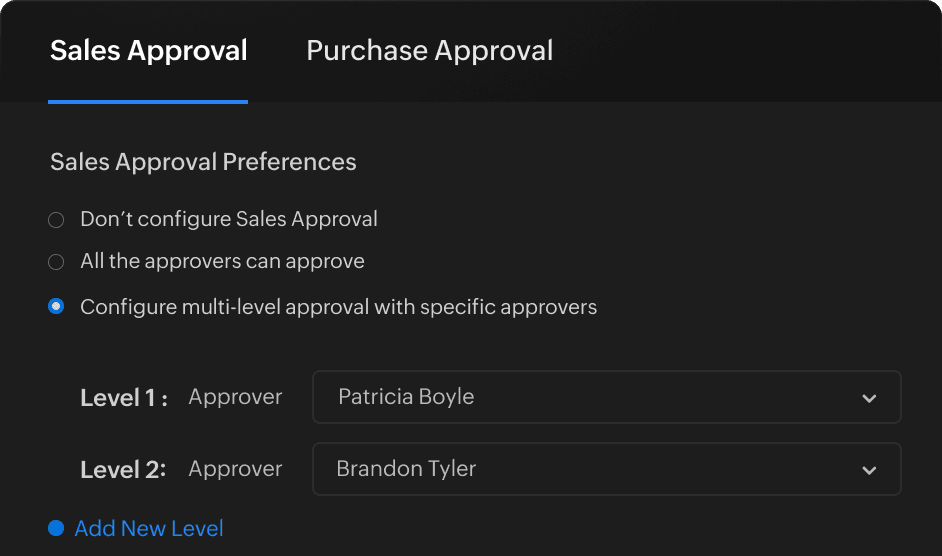The height and width of the screenshot is (556, 942).
Task: Open the Sales Approval tab
Action: (x=148, y=51)
